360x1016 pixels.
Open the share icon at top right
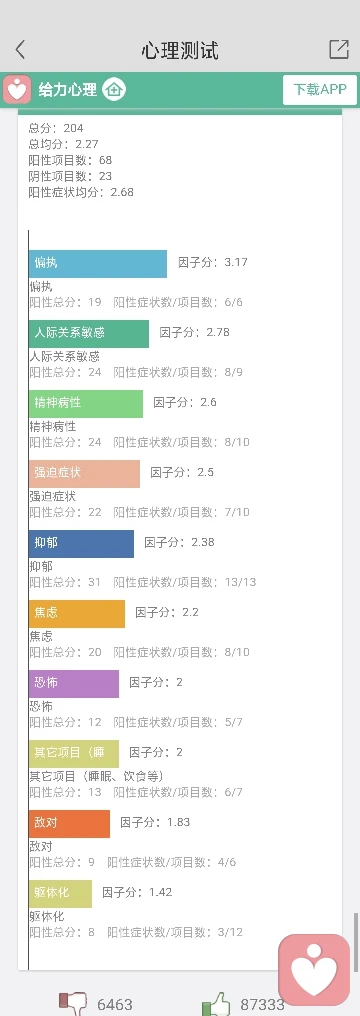pyautogui.click(x=339, y=50)
